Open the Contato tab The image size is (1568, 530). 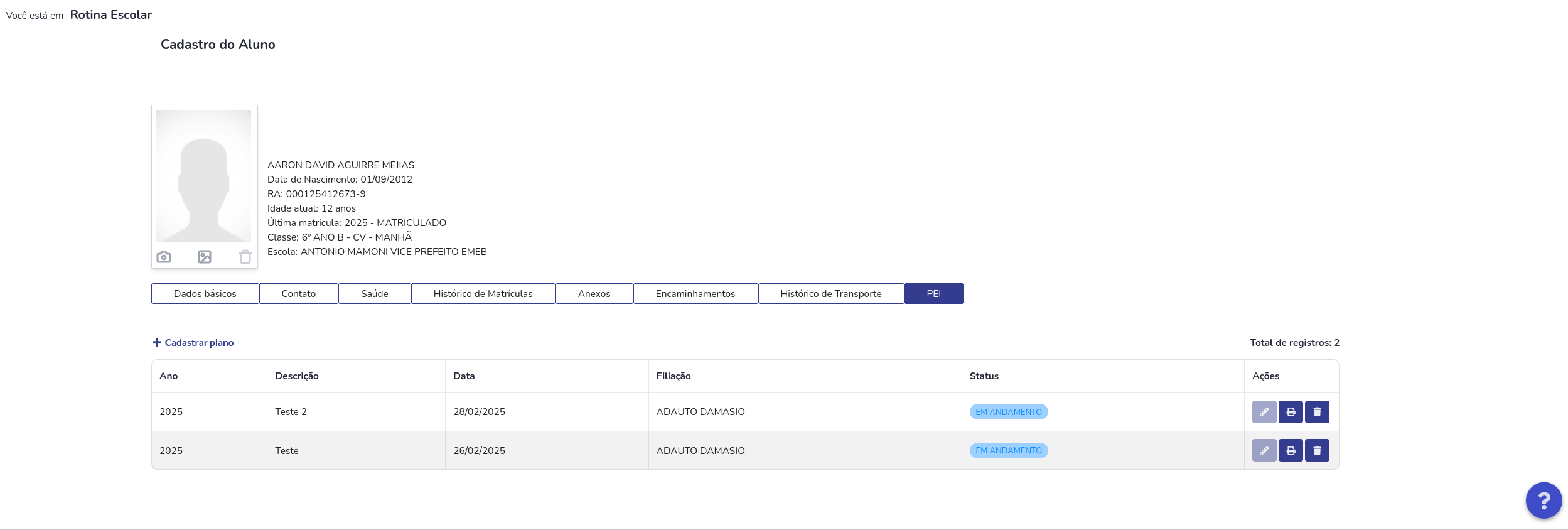tap(299, 293)
